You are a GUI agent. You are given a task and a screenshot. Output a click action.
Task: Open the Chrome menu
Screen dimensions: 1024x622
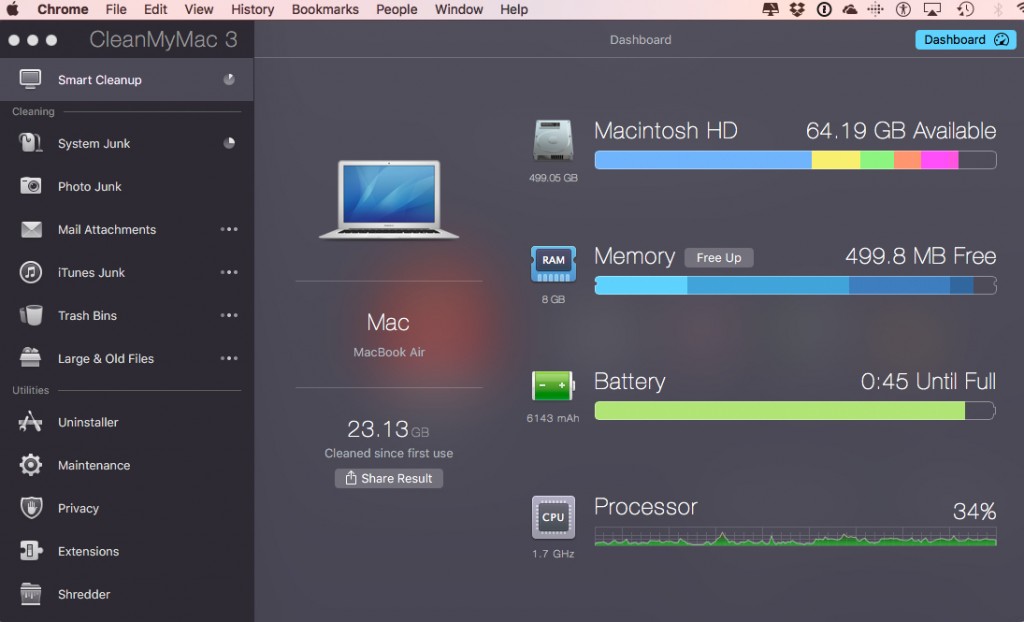[63, 9]
